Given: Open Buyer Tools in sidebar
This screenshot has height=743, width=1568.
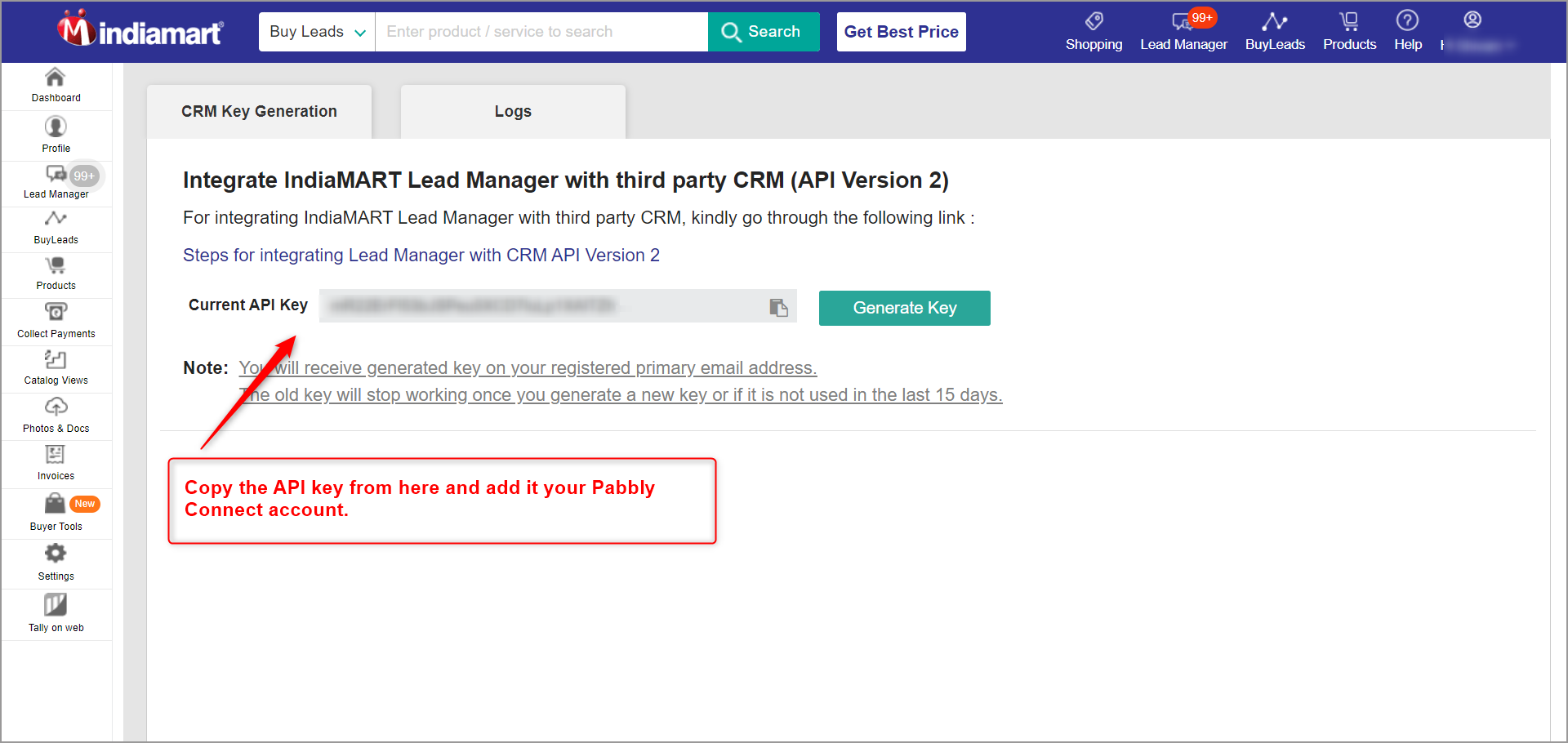Looking at the screenshot, I should 56,514.
